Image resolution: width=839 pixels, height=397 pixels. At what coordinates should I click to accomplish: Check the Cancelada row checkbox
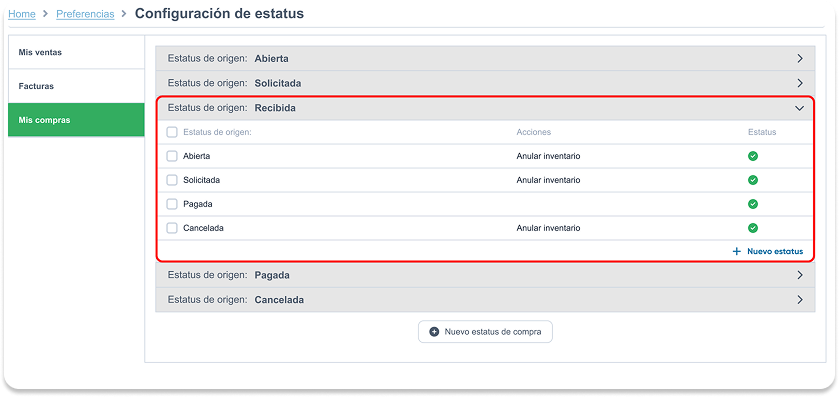click(x=172, y=228)
